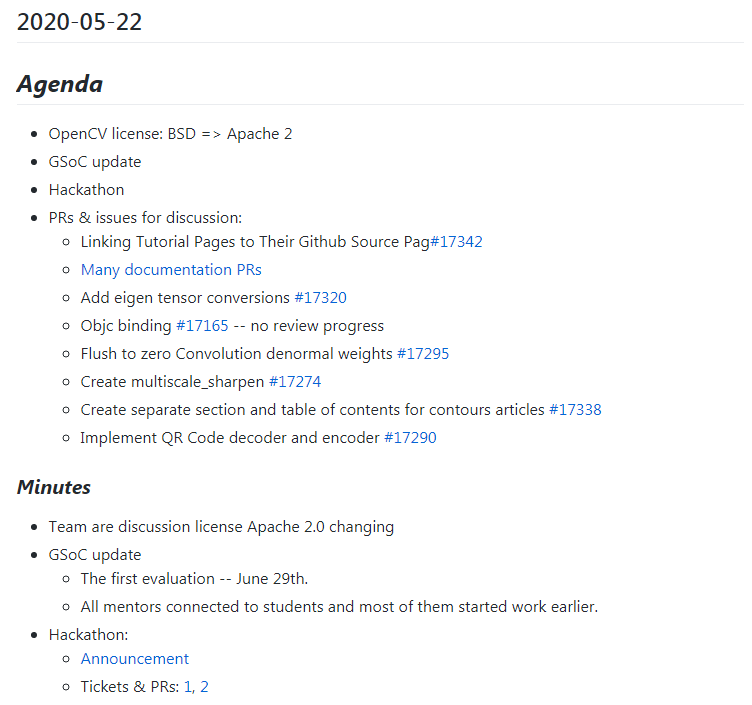Open Objc binding PR #17165
The width and height of the screenshot is (752, 705).
coord(202,325)
